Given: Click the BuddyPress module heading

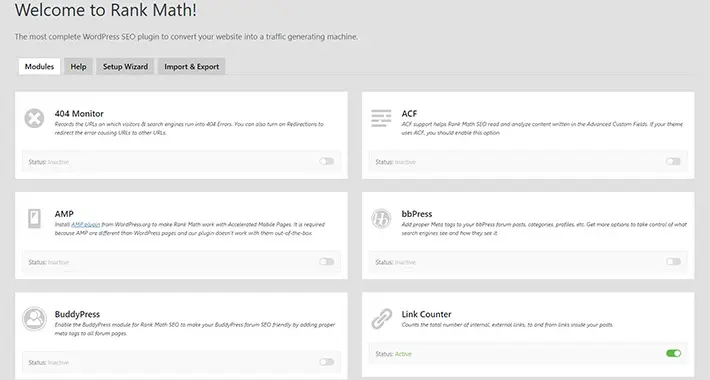Looking at the screenshot, I should [77, 314].
